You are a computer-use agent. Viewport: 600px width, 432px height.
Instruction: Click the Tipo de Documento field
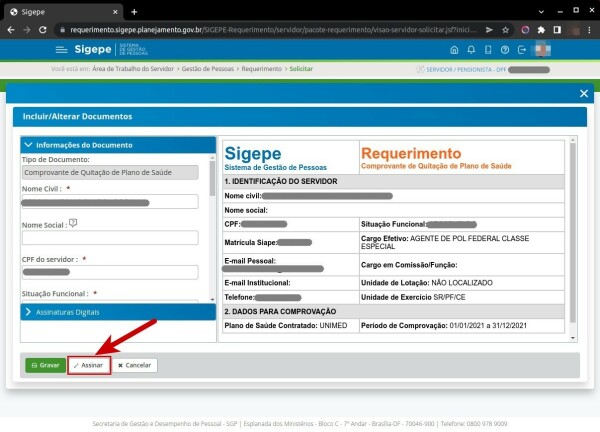coord(110,173)
